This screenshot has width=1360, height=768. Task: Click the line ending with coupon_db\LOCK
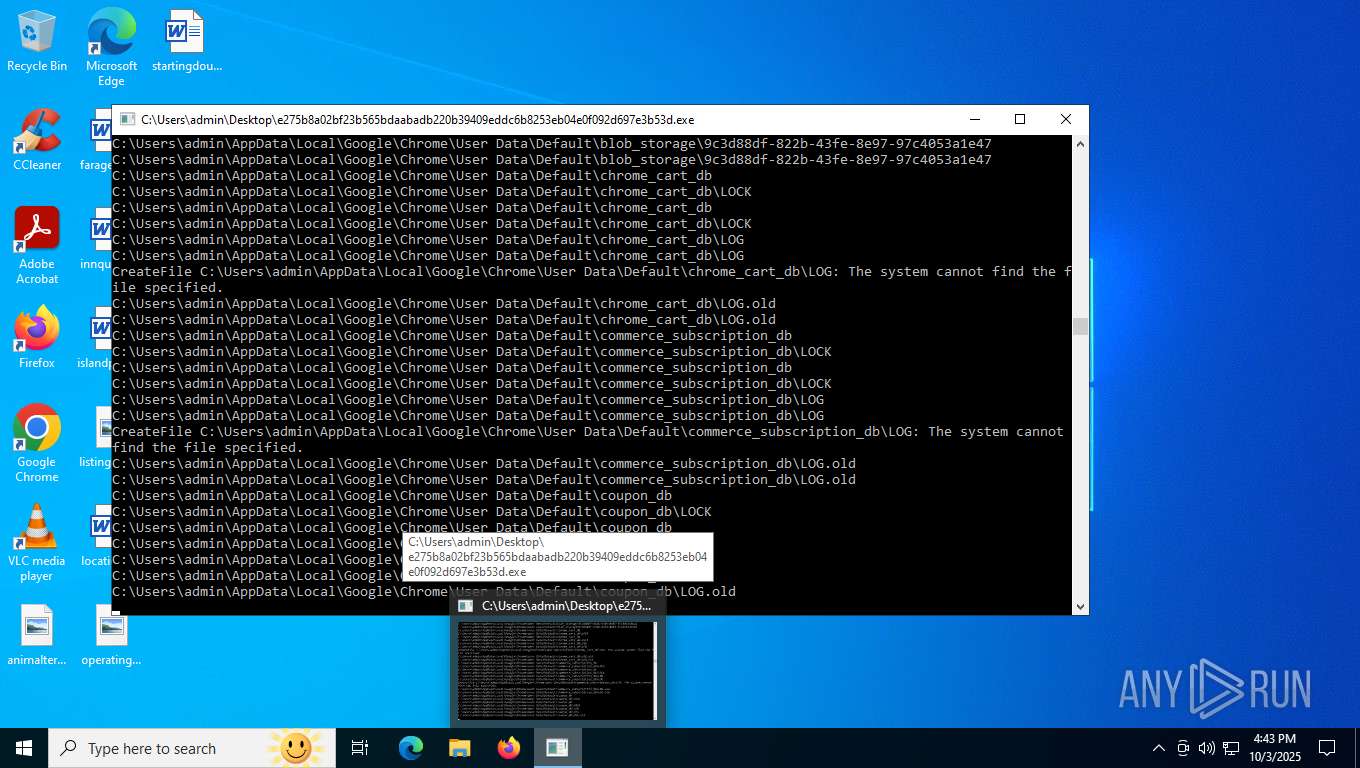coord(411,512)
